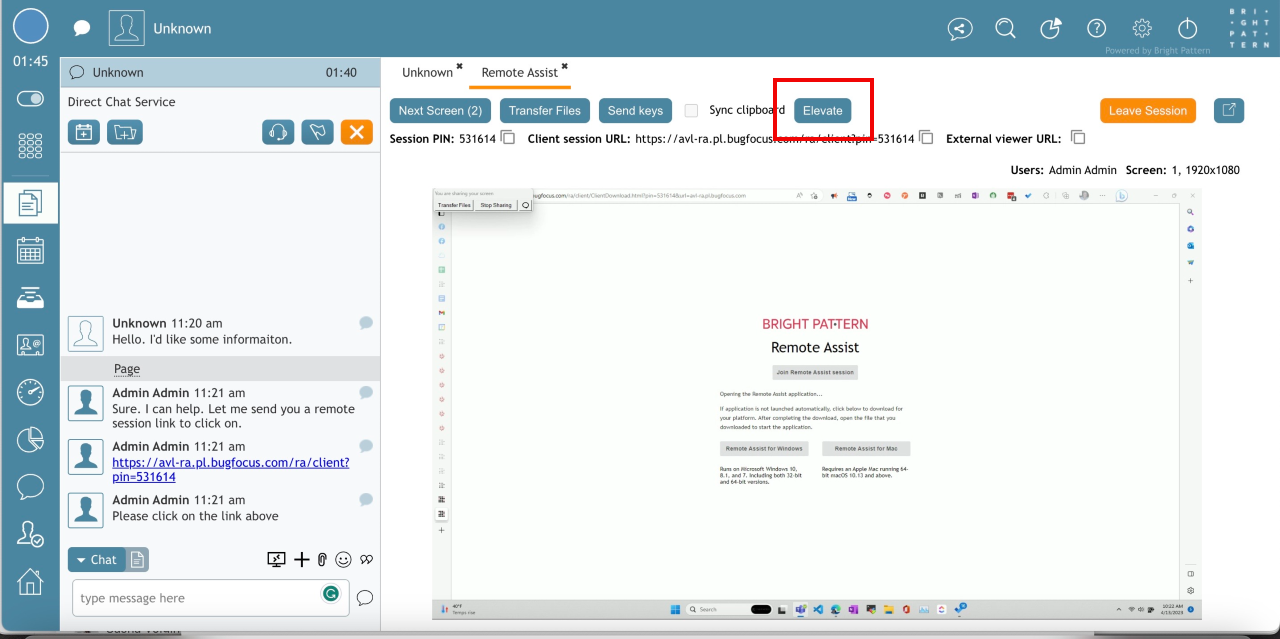Screen dimensions: 1280x639
Task: Click the Send keys button
Action: click(x=635, y=111)
